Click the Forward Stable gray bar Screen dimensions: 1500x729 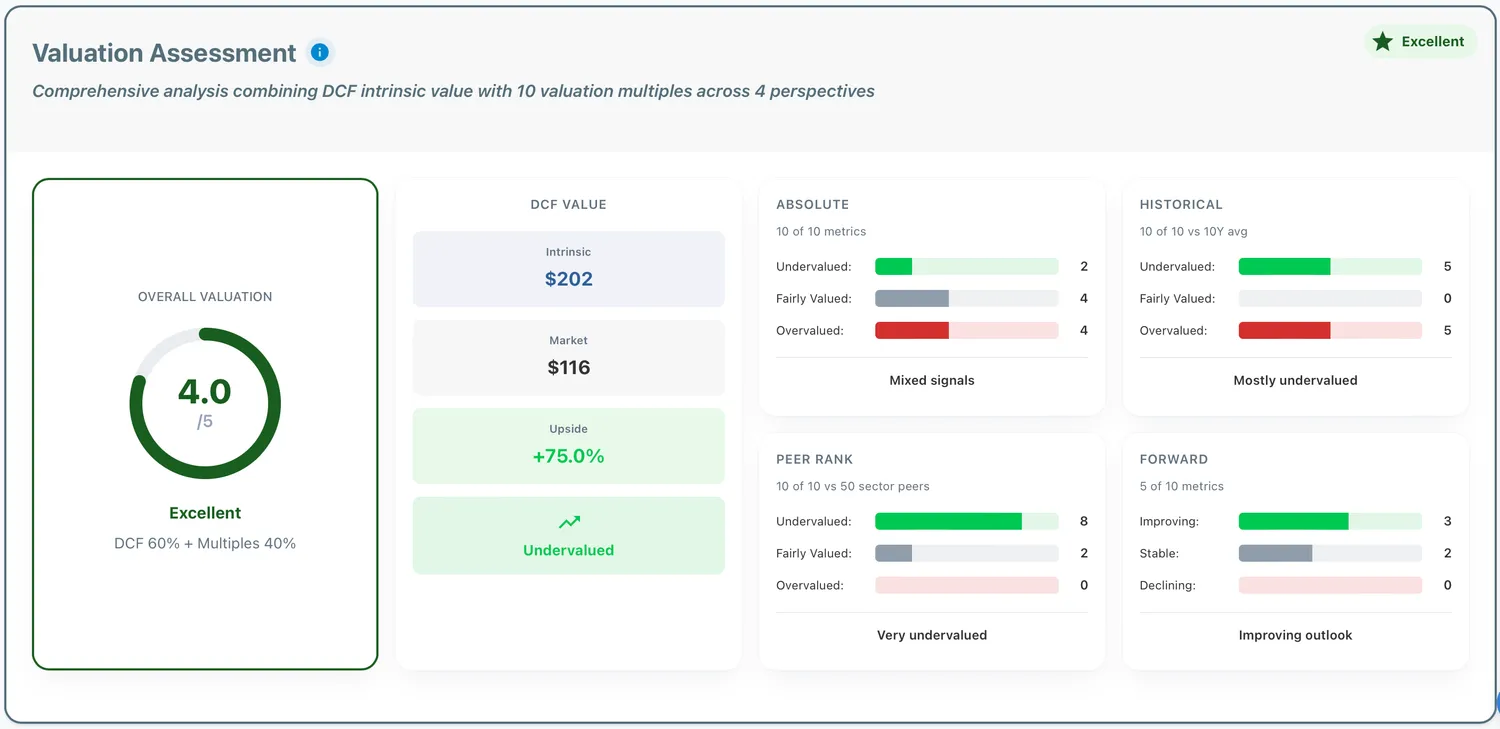pyautogui.click(x=1330, y=553)
